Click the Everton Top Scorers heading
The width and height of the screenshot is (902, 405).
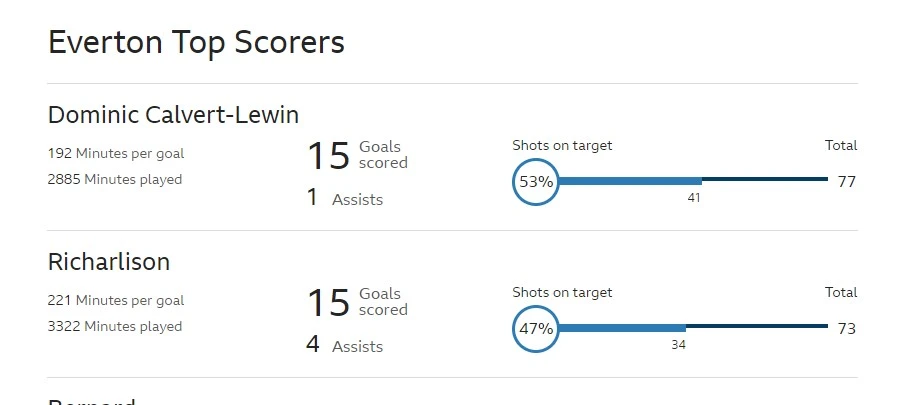pyautogui.click(x=196, y=43)
